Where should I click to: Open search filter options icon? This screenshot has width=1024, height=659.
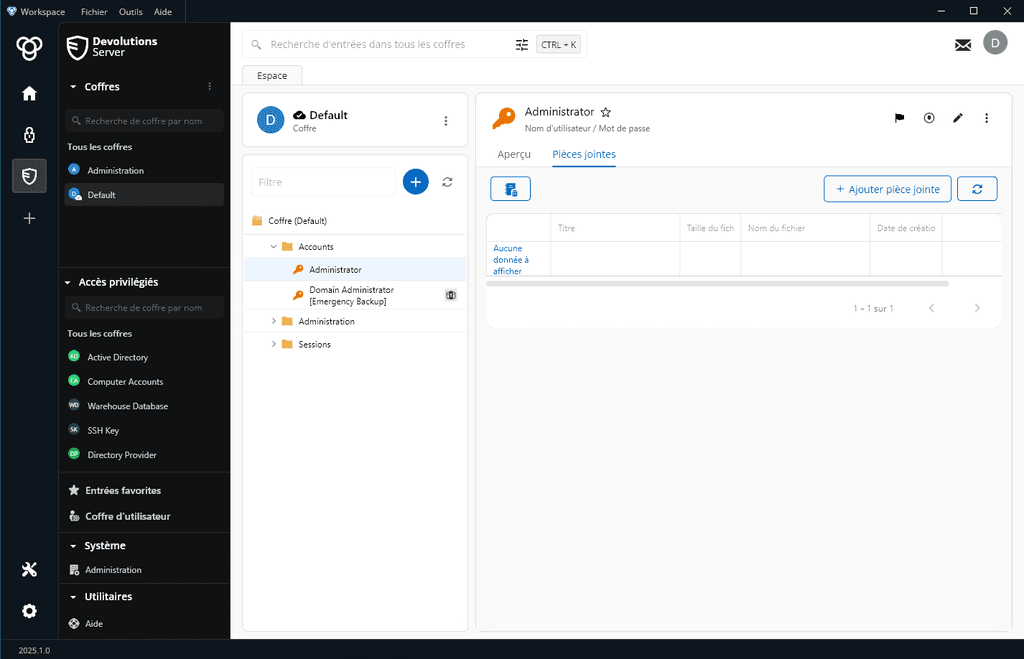pyautogui.click(x=521, y=45)
